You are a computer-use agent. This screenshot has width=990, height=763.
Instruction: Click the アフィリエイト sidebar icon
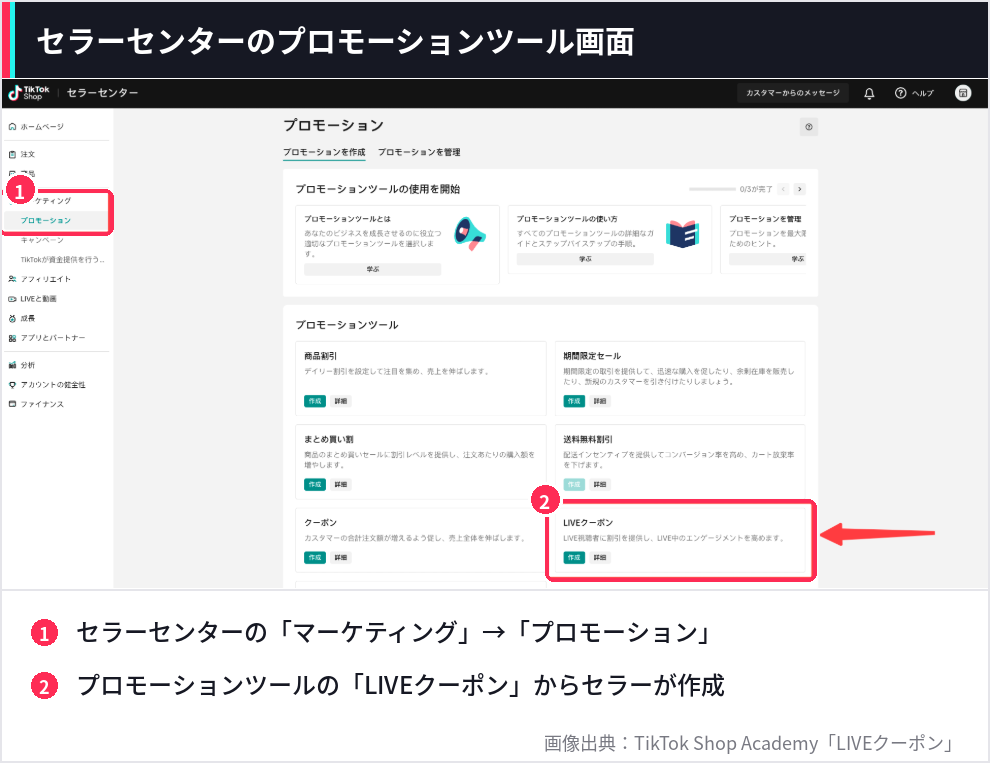click(12, 279)
